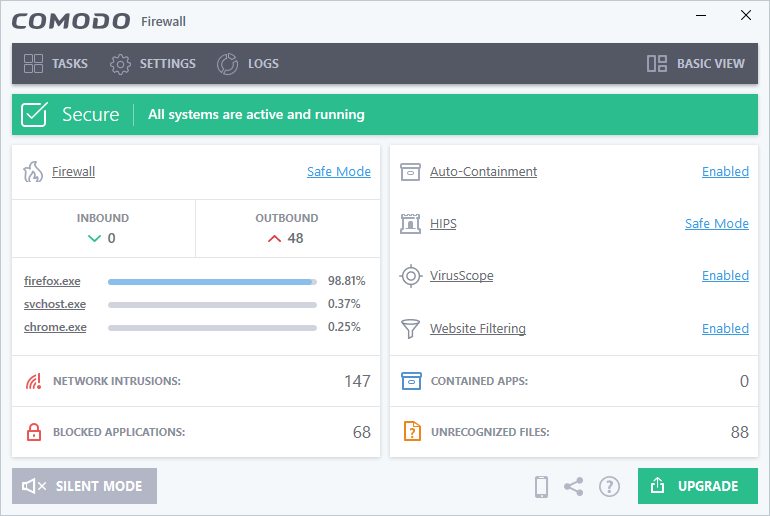The width and height of the screenshot is (770, 516).
Task: Change Firewall Safe Mode setting
Action: pyautogui.click(x=339, y=172)
